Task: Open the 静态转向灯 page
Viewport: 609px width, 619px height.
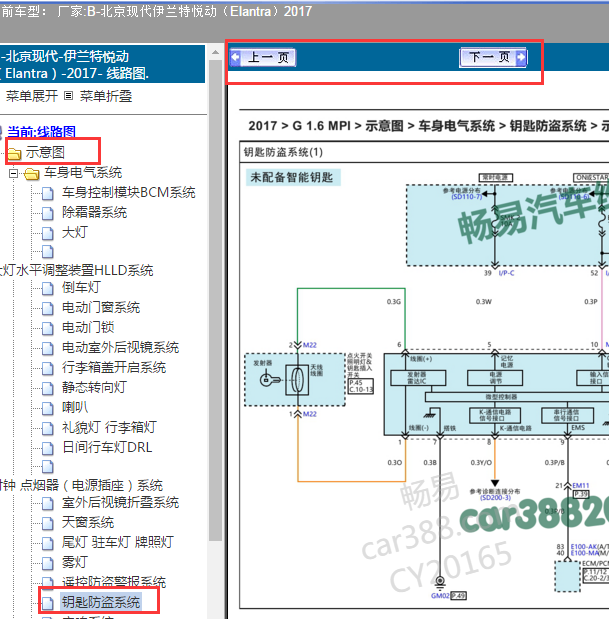Action: pyautogui.click(x=94, y=387)
